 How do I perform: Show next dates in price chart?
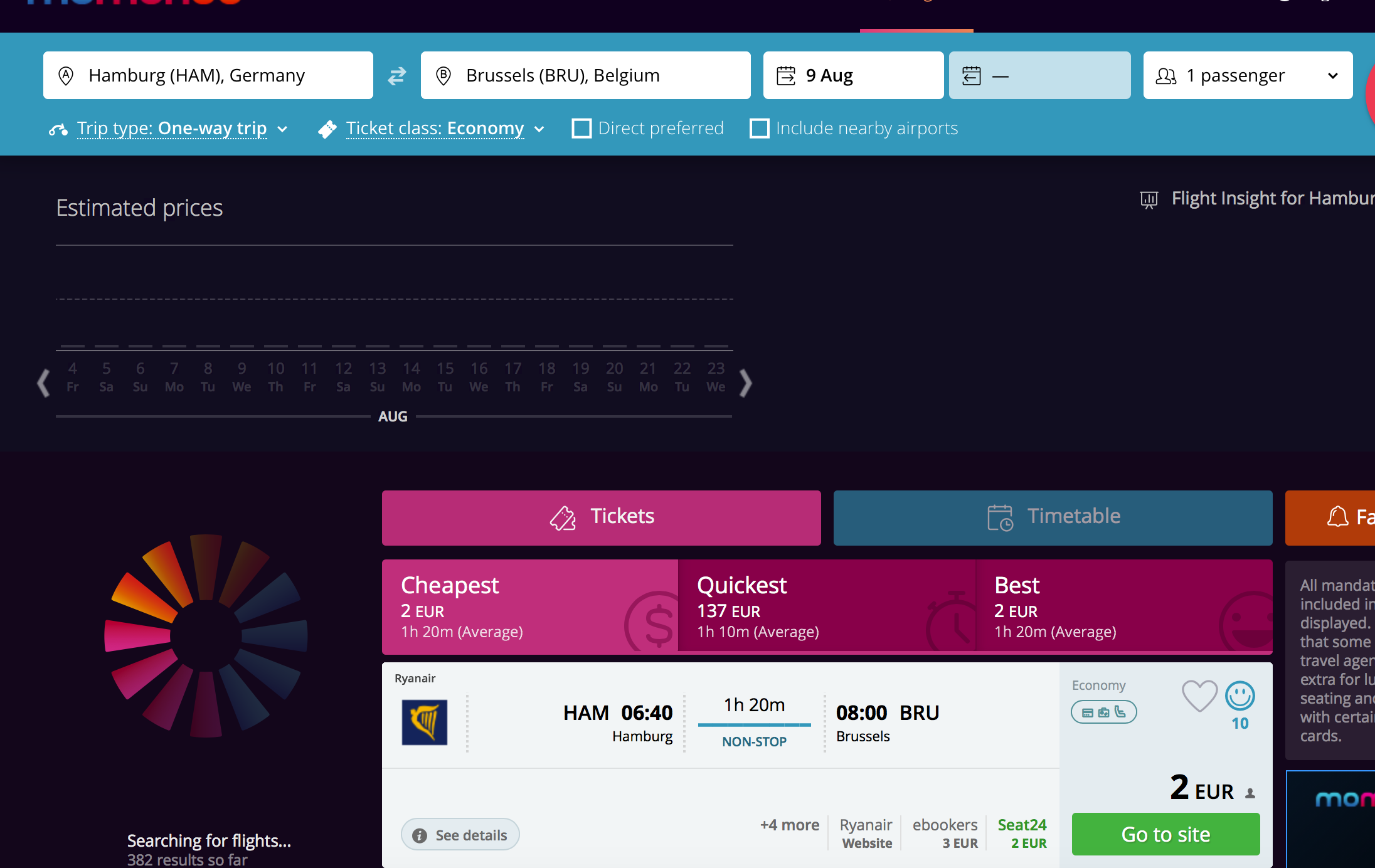[745, 383]
